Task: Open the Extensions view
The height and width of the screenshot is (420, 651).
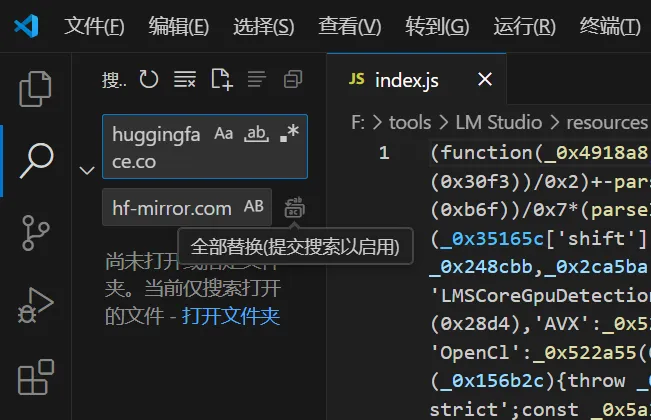Action: click(x=36, y=377)
